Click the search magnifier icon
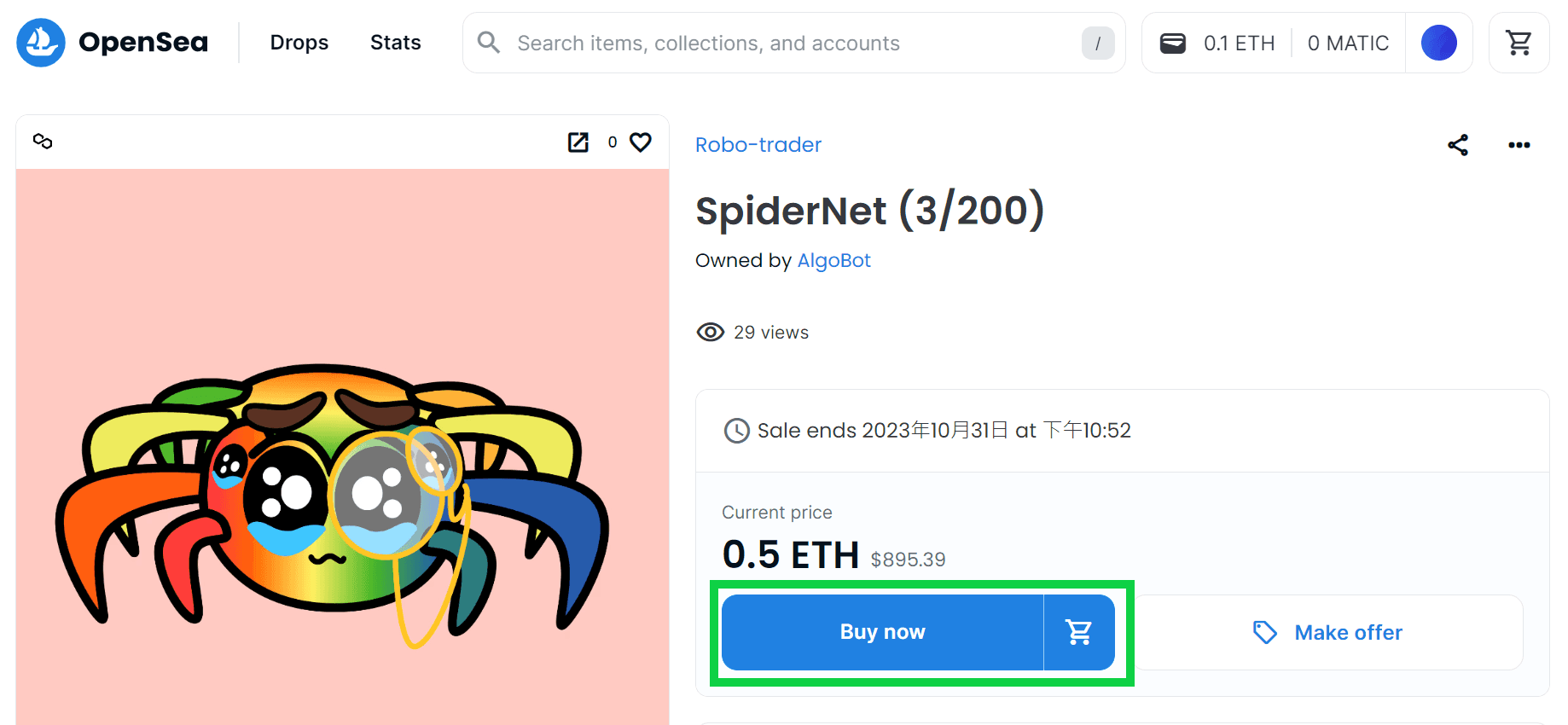The width and height of the screenshot is (1568, 725). coord(489,43)
